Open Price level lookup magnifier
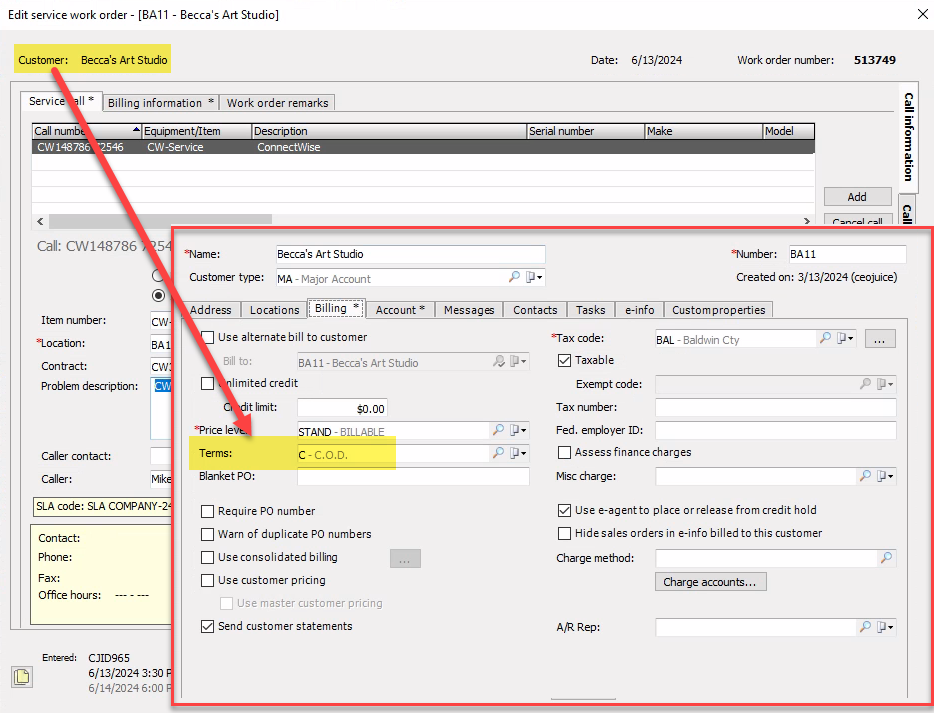This screenshot has height=713, width=934. pos(498,430)
